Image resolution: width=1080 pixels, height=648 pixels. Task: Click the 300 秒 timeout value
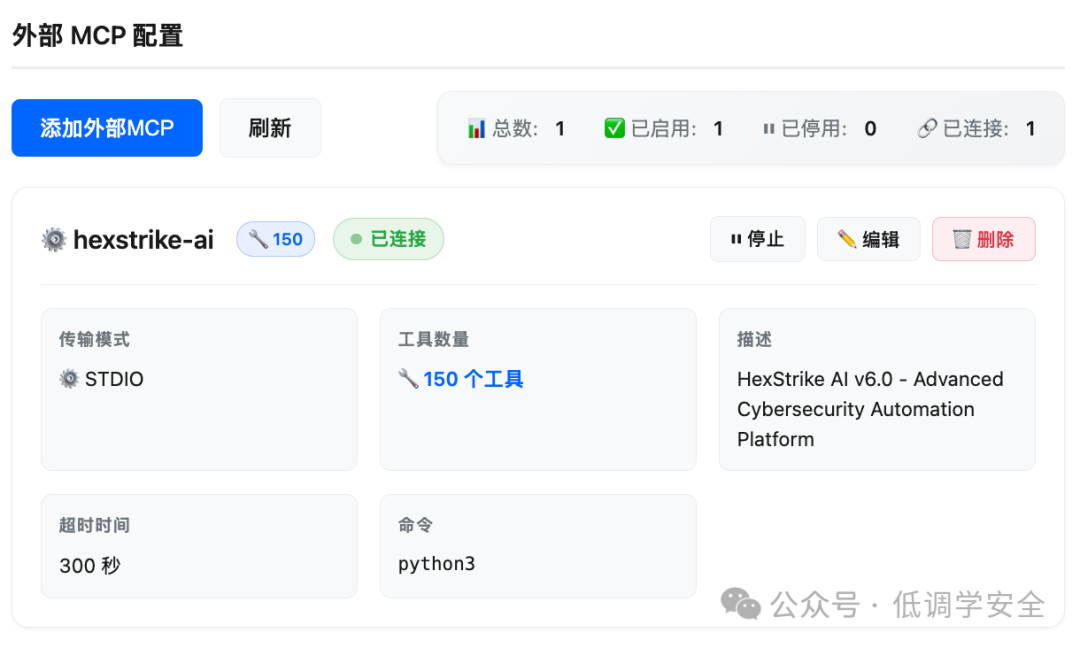coord(90,565)
